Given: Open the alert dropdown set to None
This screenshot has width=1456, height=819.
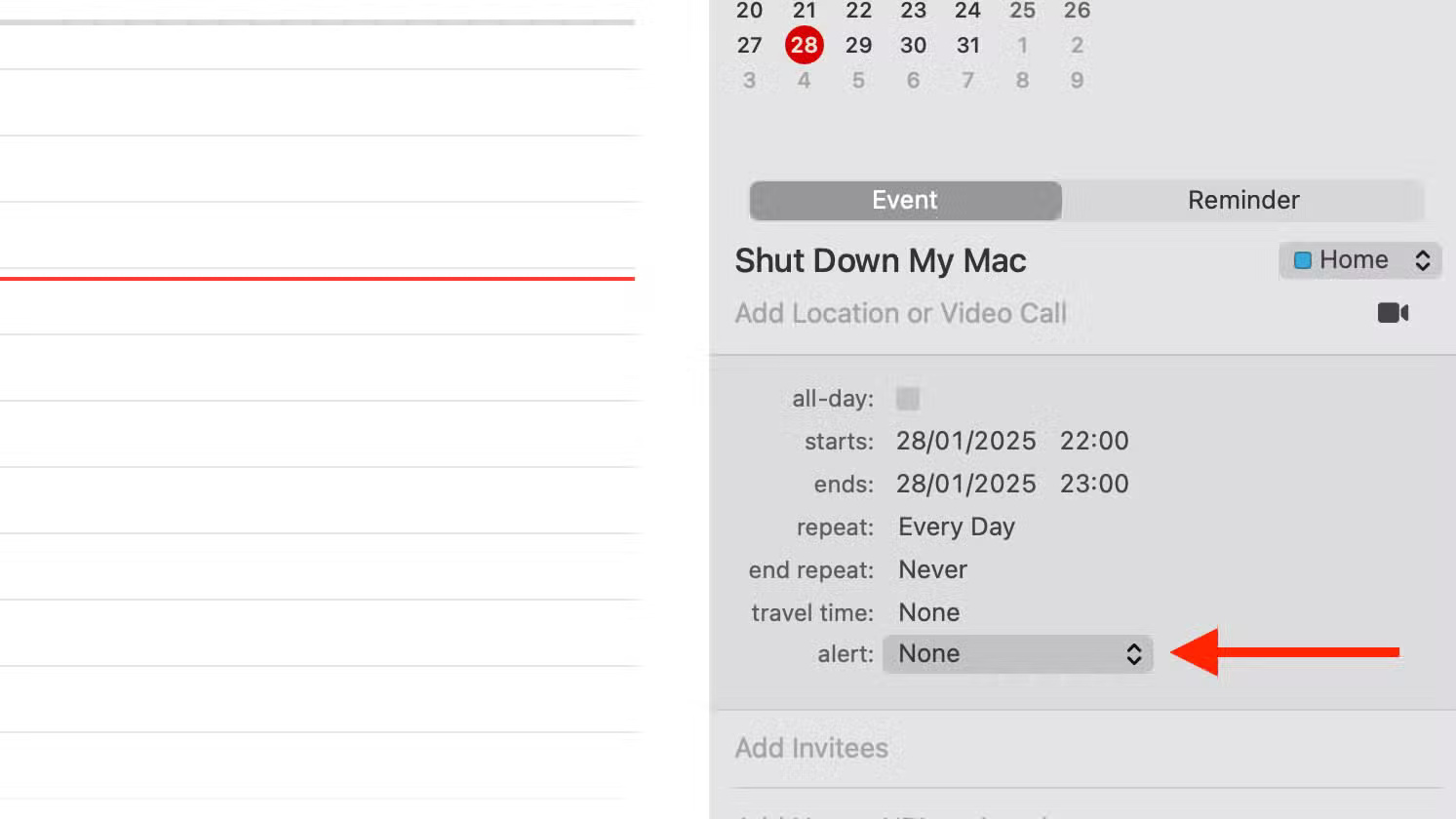Looking at the screenshot, I should coord(1017,654).
